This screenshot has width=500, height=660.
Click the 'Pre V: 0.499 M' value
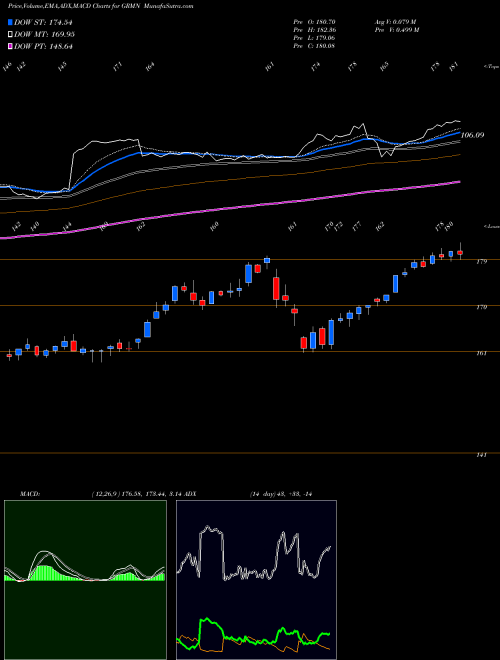point(396,30)
